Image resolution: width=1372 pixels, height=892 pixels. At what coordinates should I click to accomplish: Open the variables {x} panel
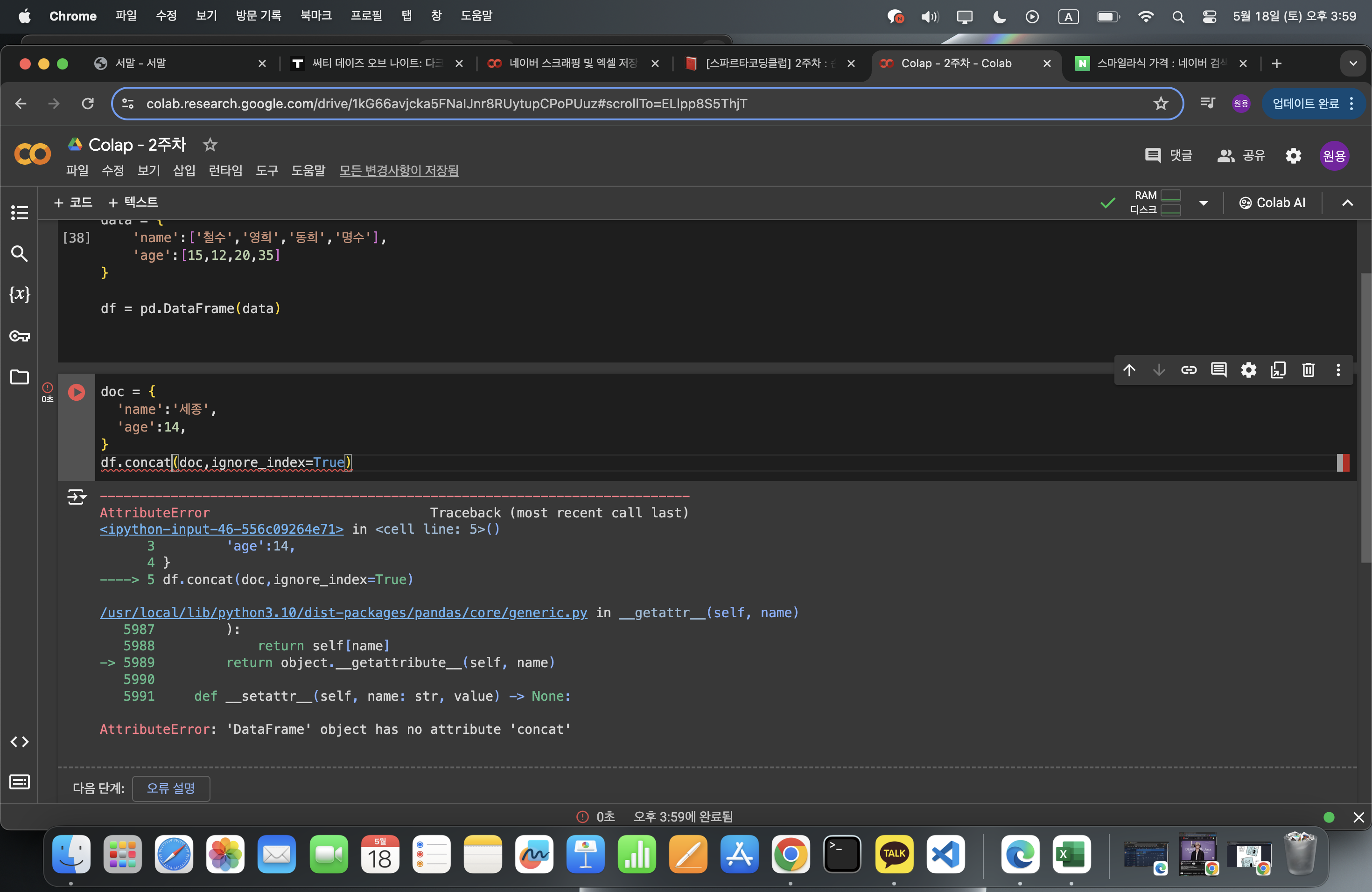click(20, 294)
